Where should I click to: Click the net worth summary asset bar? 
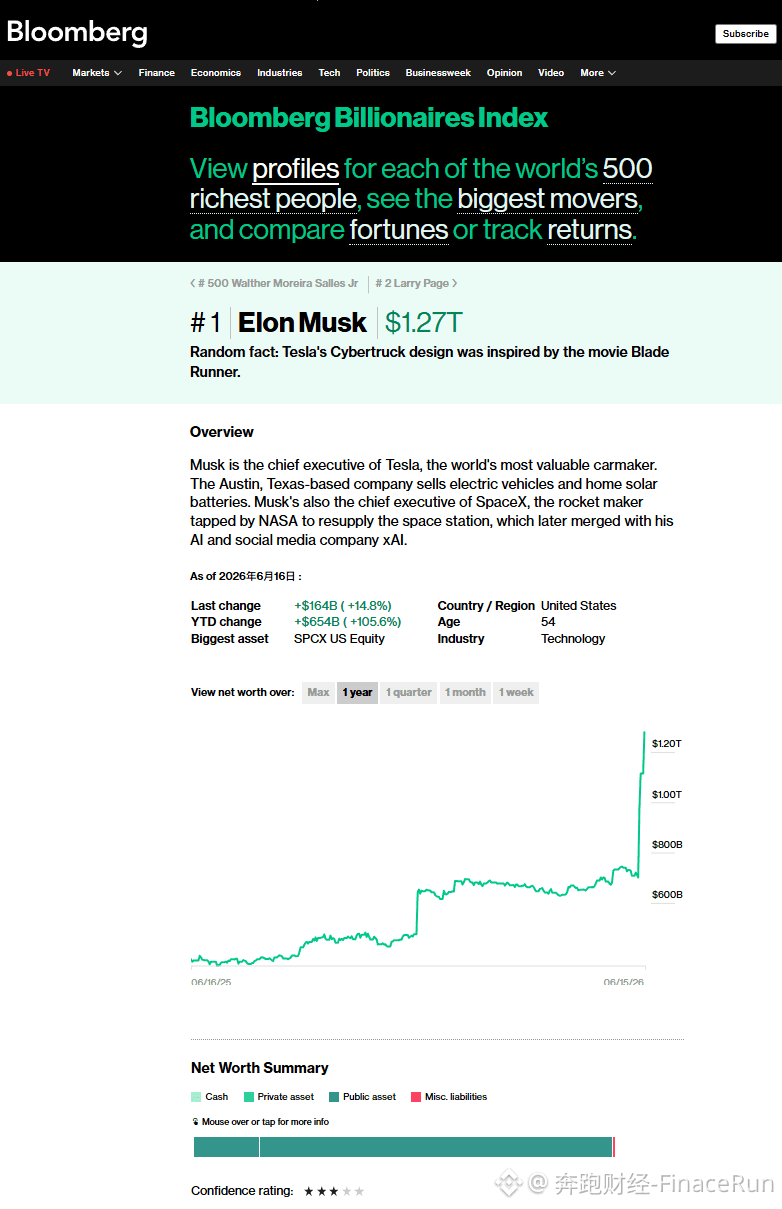tap(404, 1147)
